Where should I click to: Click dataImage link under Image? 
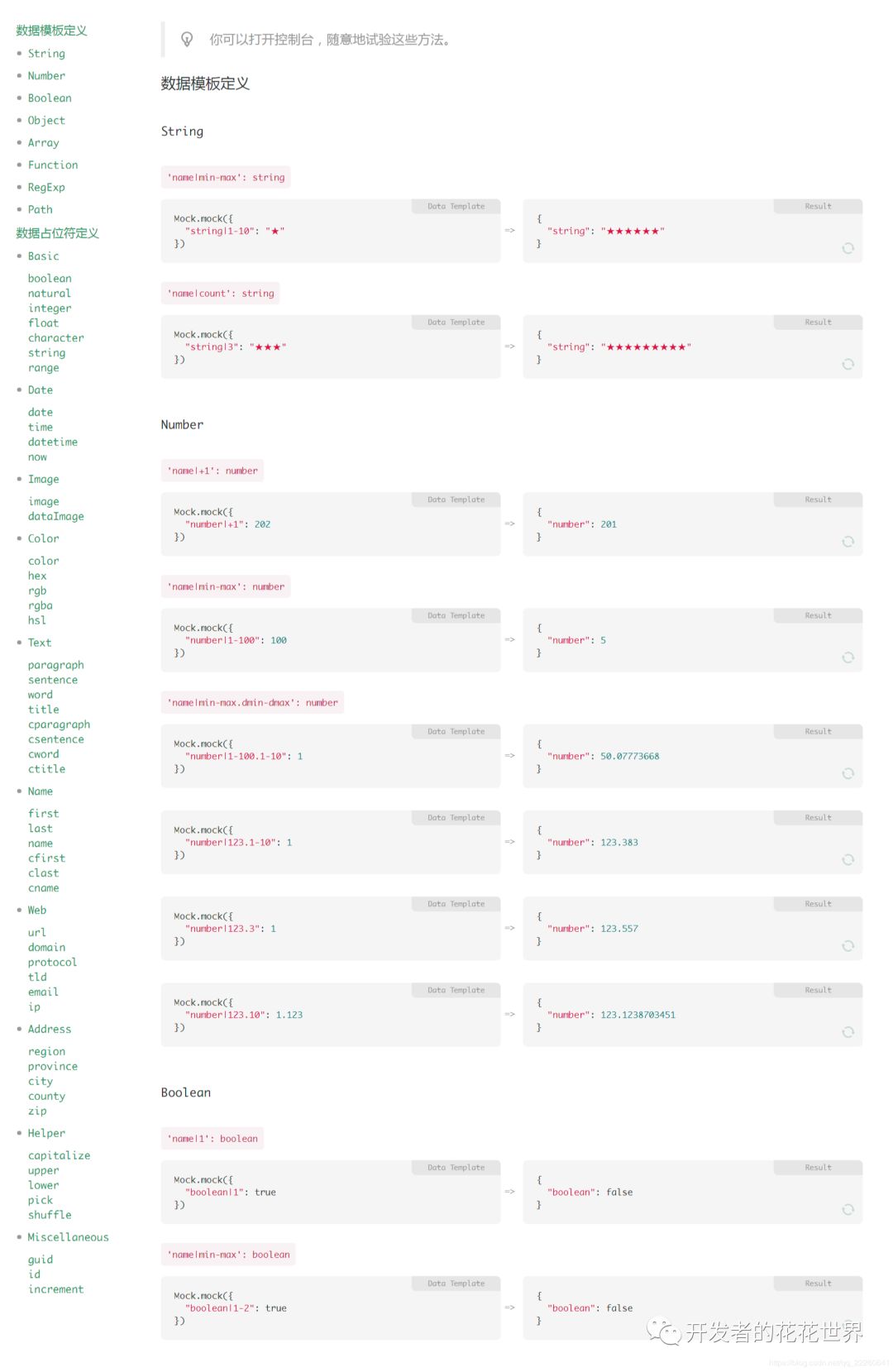tap(56, 516)
